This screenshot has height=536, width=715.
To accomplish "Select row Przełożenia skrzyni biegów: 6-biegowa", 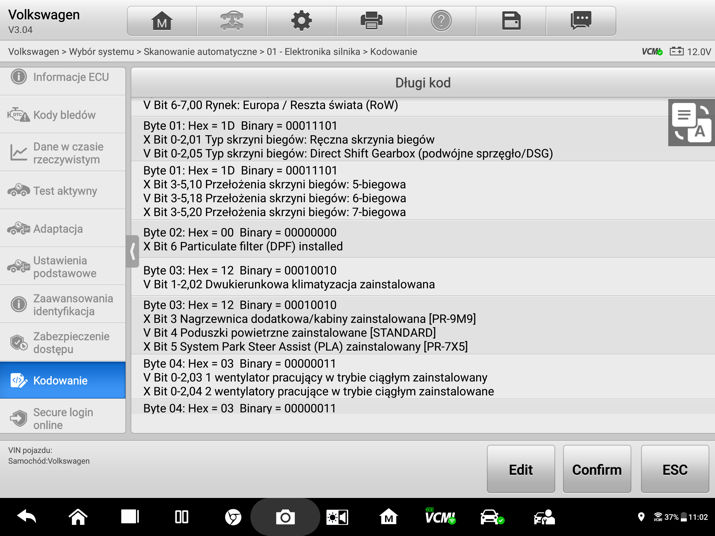I will (275, 198).
